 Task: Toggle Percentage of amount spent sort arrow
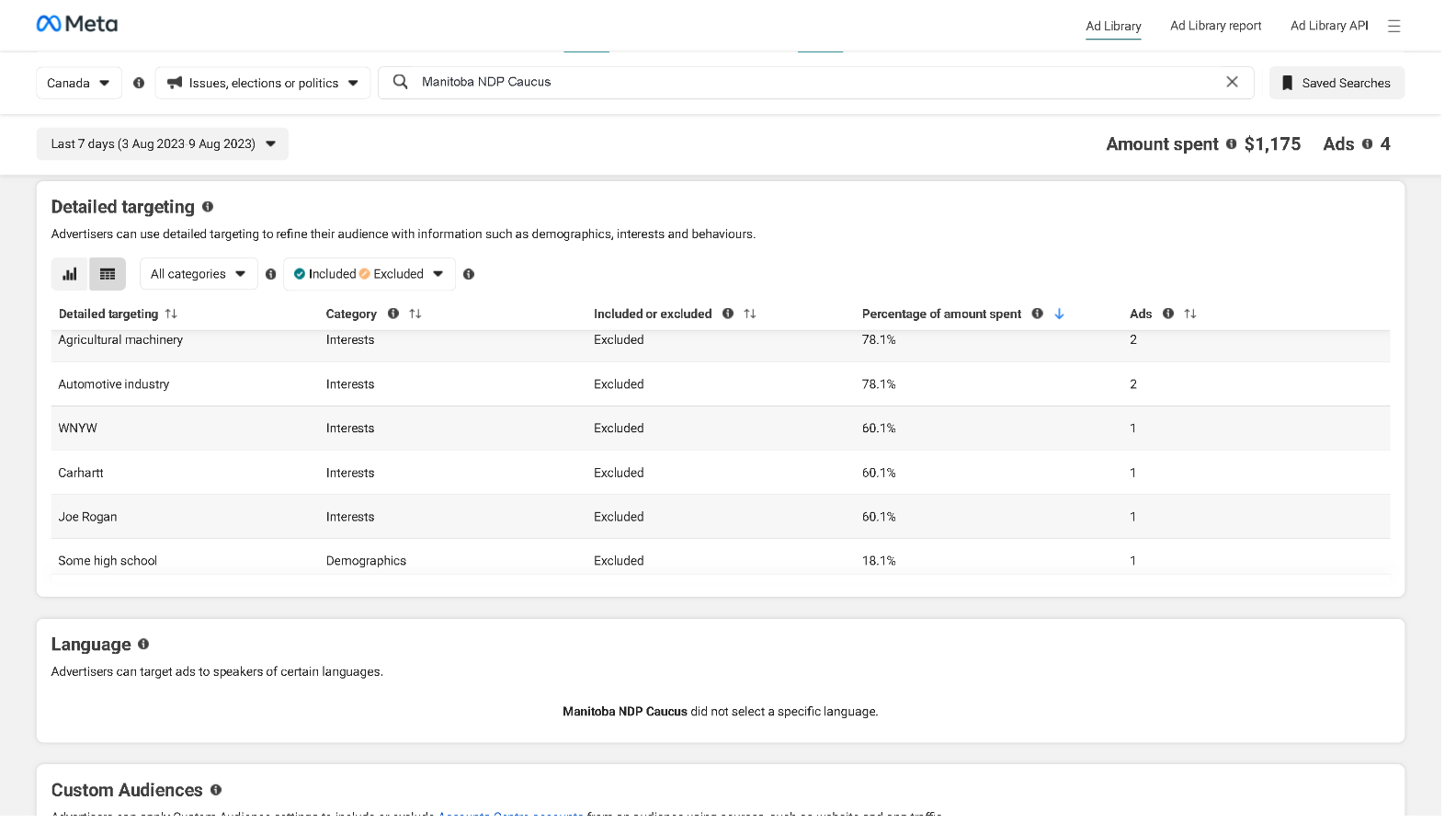1059,314
